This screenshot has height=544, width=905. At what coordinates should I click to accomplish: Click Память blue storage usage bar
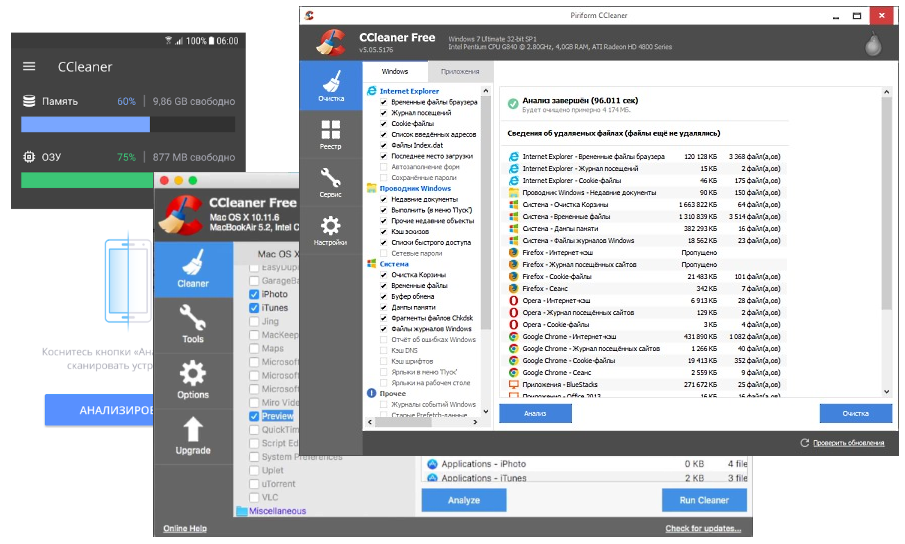(85, 124)
